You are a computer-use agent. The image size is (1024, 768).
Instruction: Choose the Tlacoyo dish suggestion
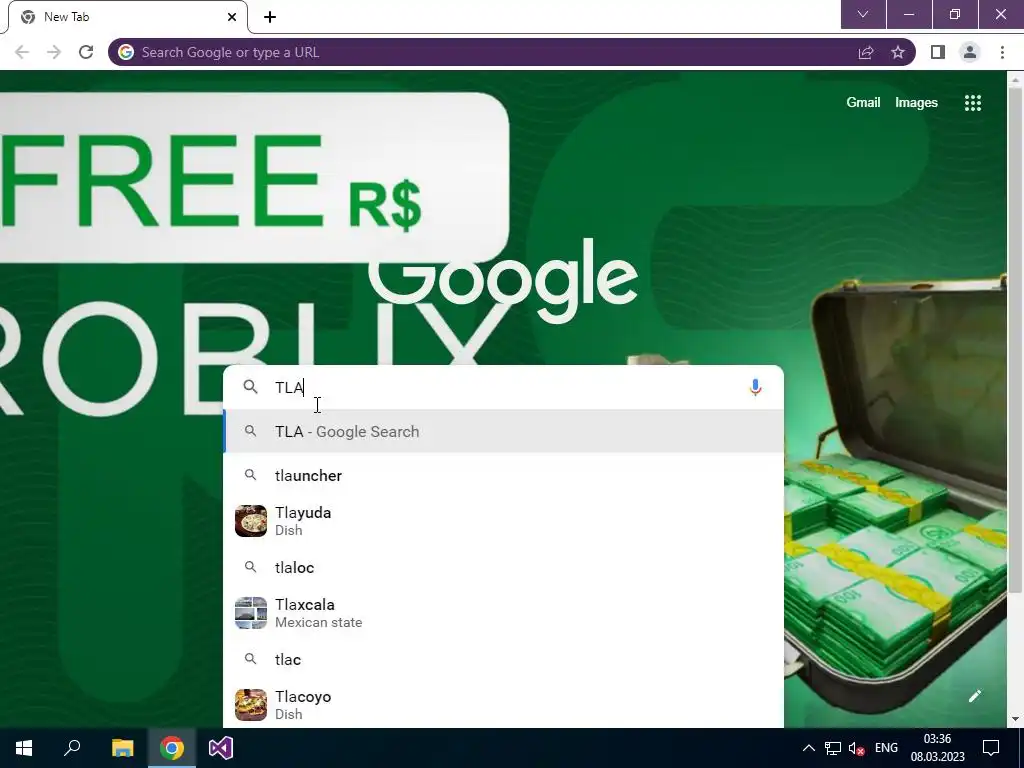(x=504, y=705)
